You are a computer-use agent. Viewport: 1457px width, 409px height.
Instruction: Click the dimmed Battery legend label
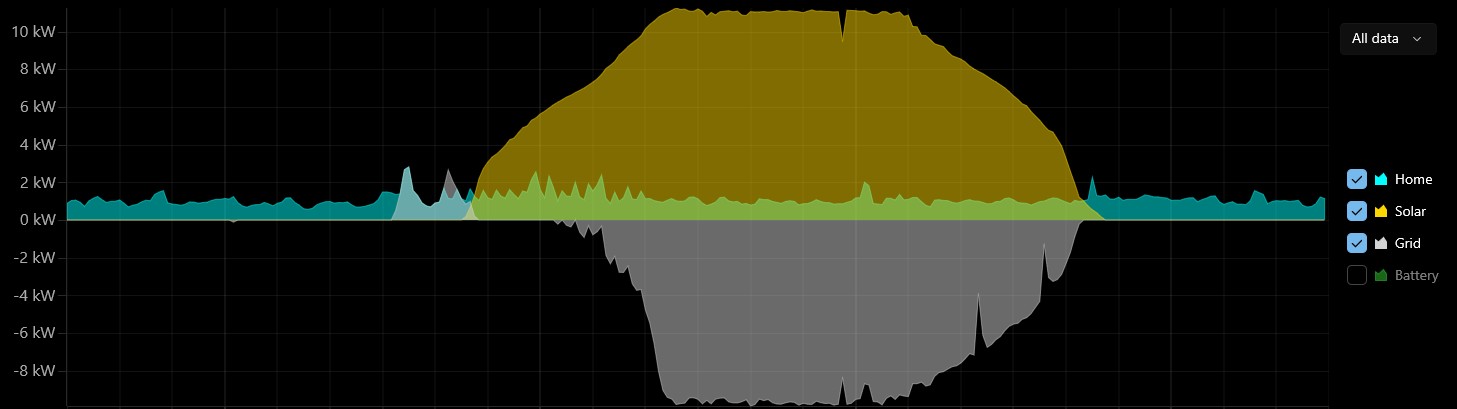(x=1416, y=275)
